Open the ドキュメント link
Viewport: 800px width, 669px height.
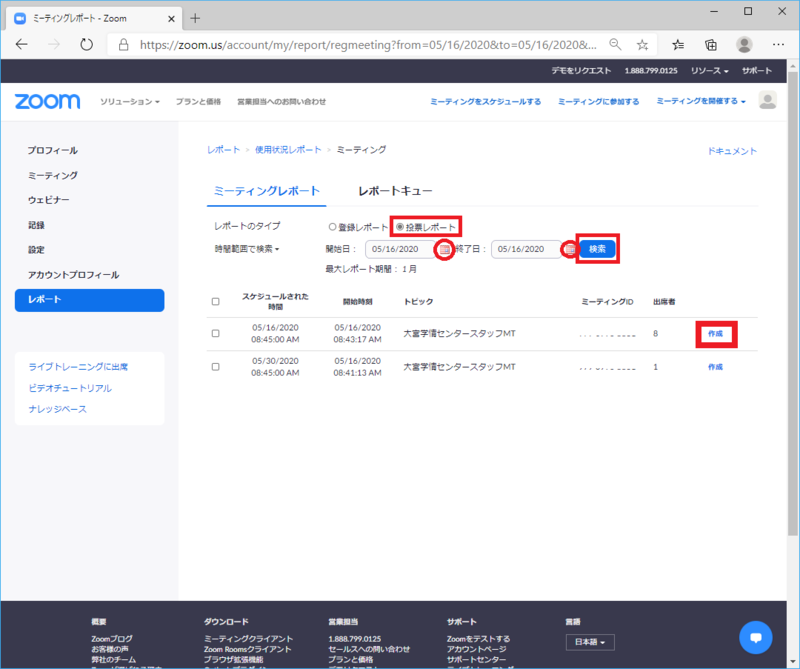[732, 151]
